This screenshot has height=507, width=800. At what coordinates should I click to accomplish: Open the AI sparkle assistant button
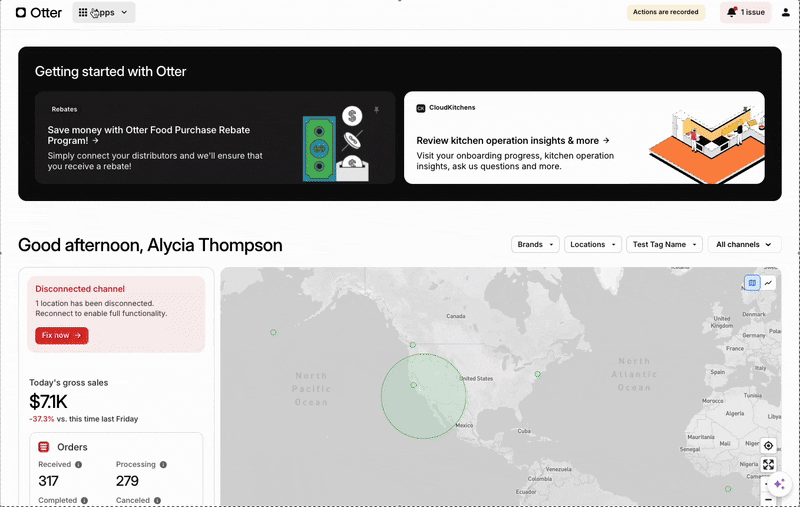(x=779, y=484)
